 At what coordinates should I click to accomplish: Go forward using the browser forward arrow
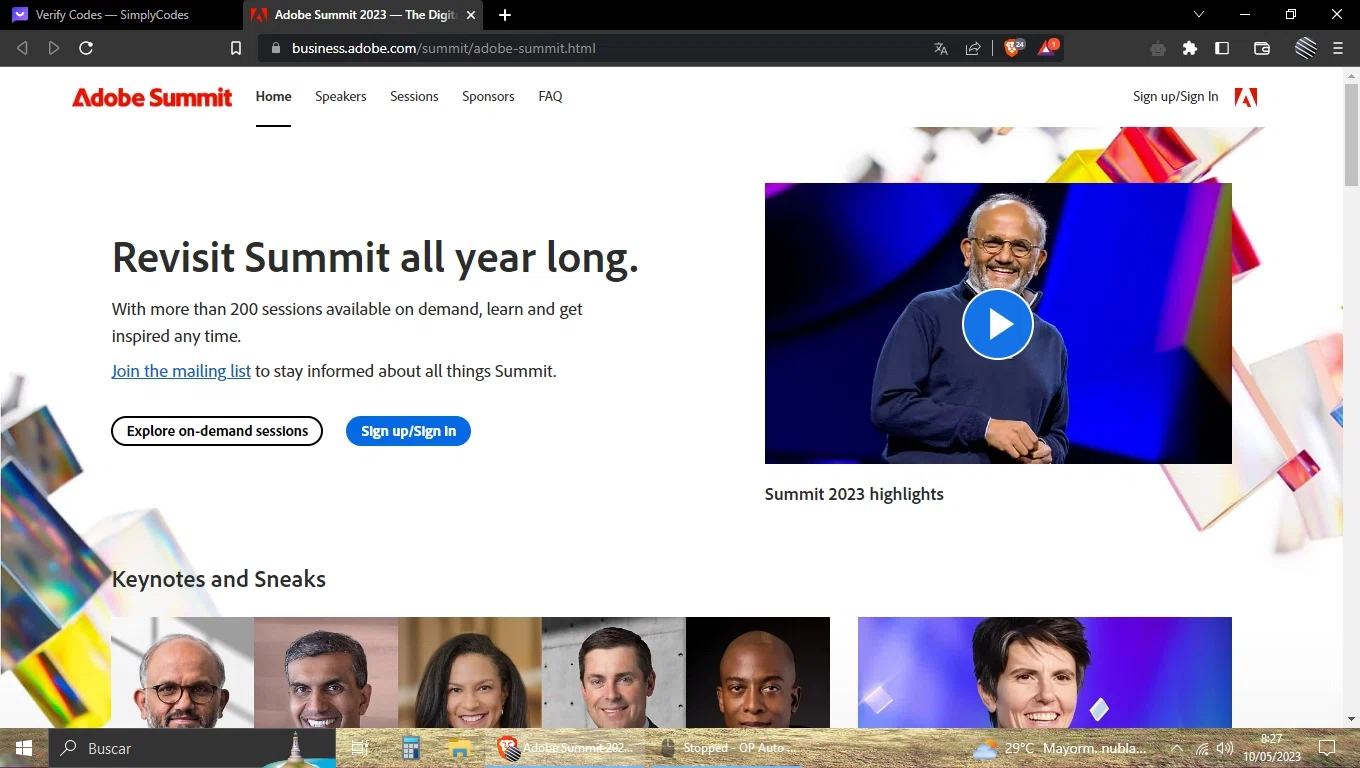point(54,48)
